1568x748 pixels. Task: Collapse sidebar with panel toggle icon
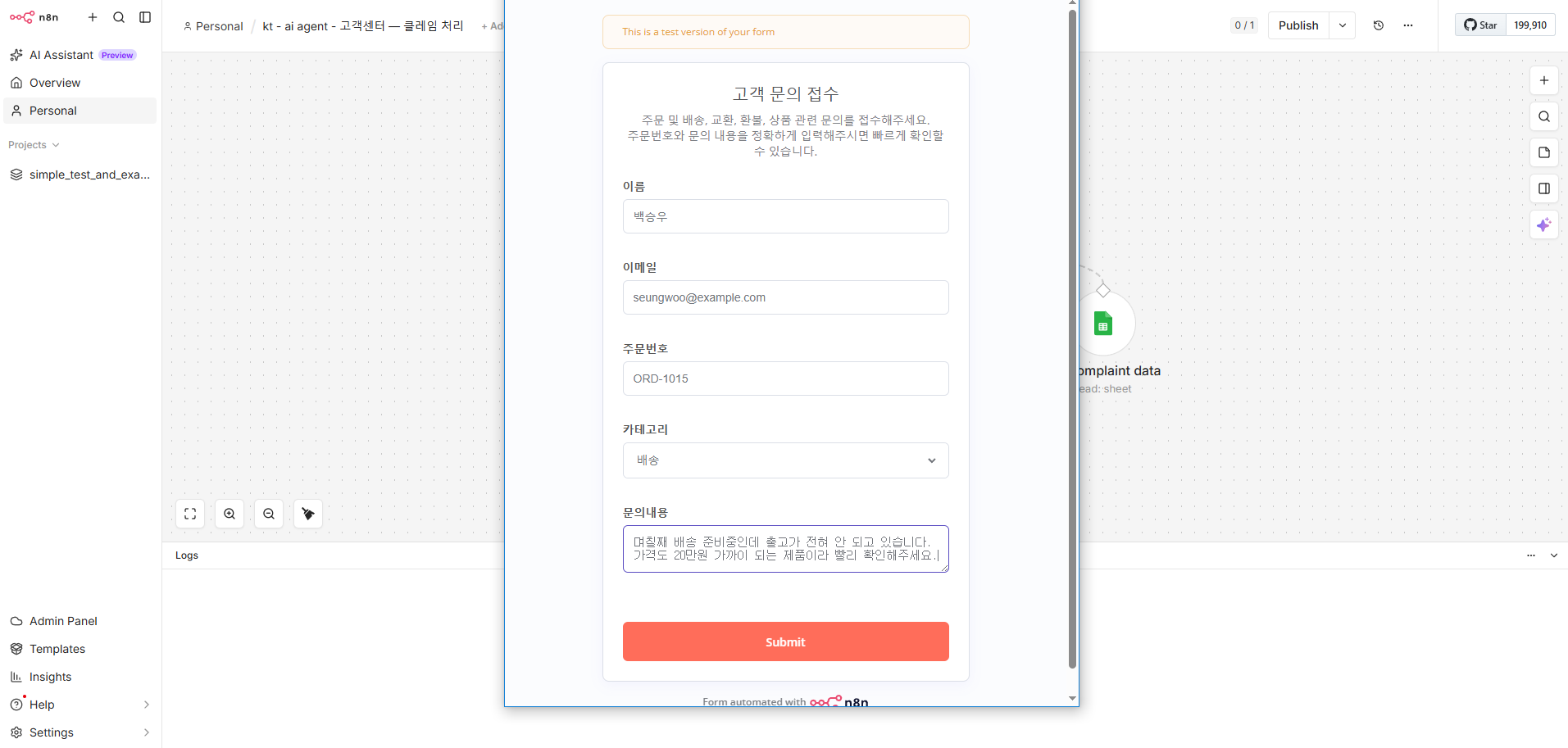[145, 17]
